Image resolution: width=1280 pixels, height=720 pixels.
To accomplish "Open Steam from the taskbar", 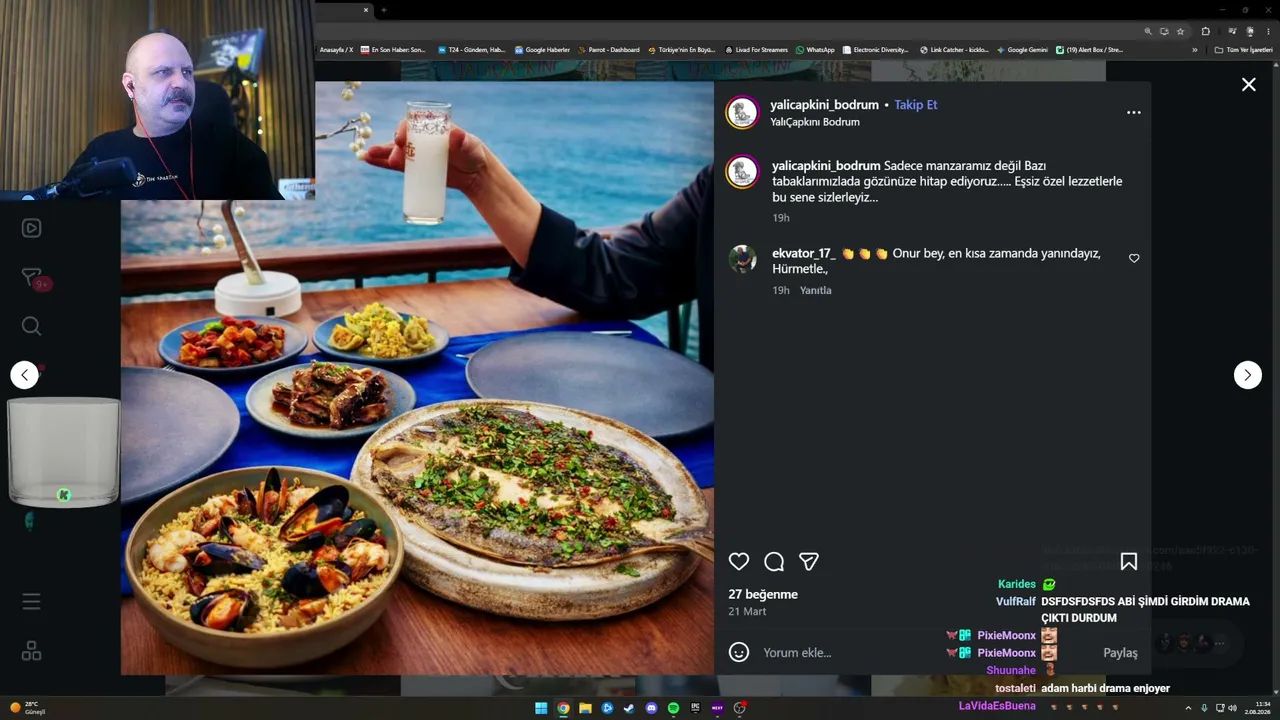I will [x=629, y=708].
